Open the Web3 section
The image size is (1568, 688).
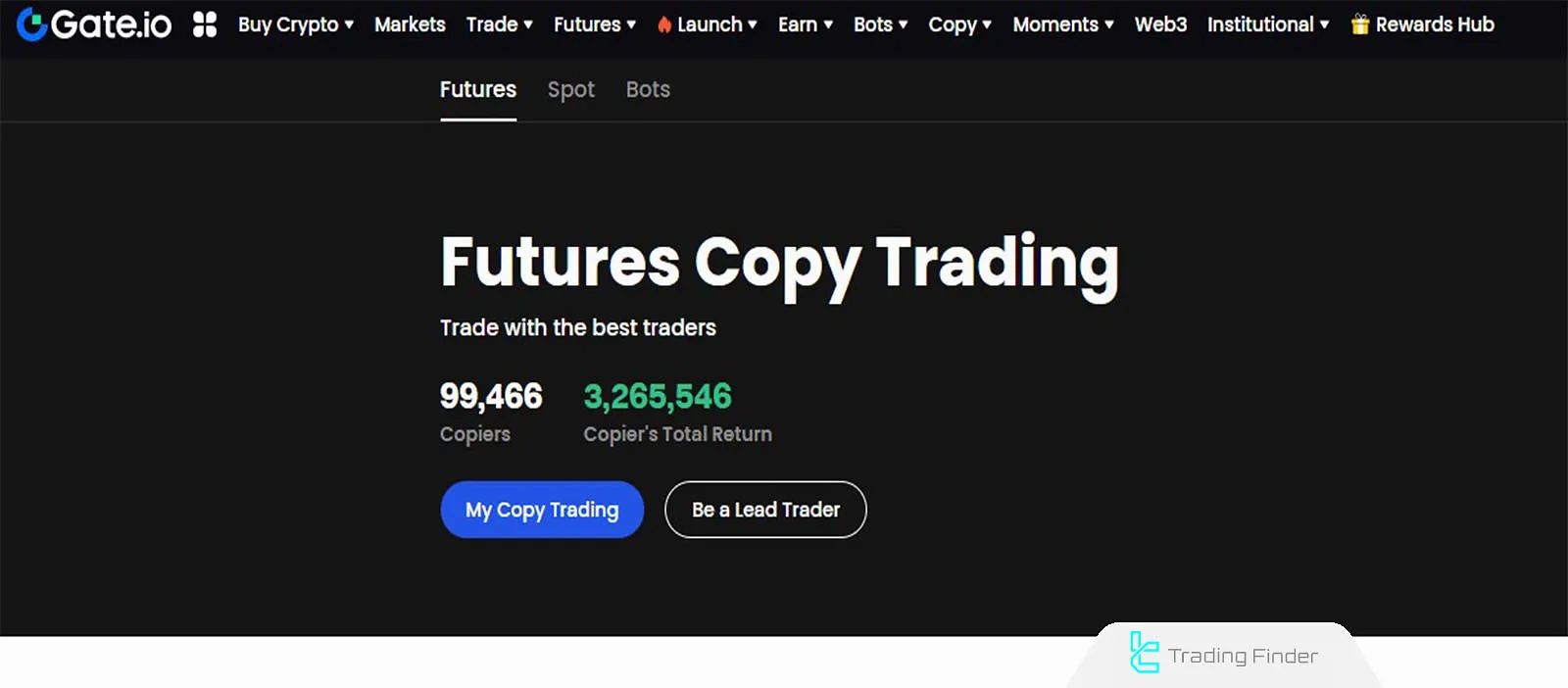pos(1160,24)
